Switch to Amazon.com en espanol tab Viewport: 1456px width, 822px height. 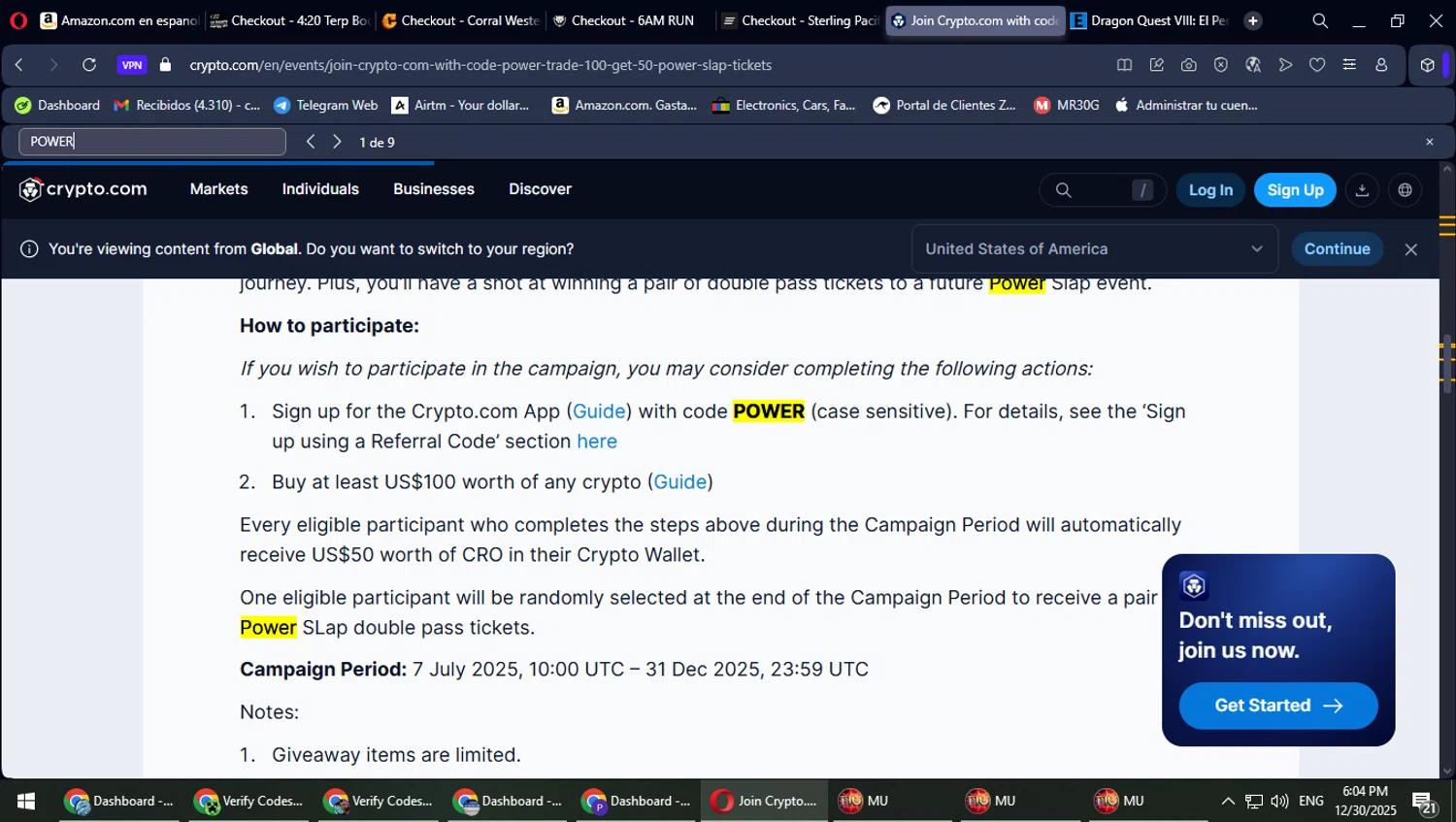tap(118, 20)
